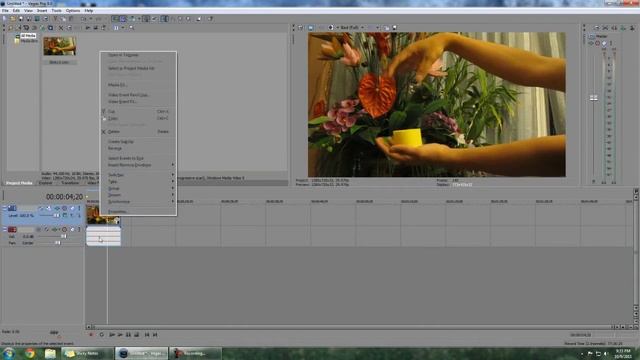
Task: Expand the Switches submenu
Action: tap(138, 175)
